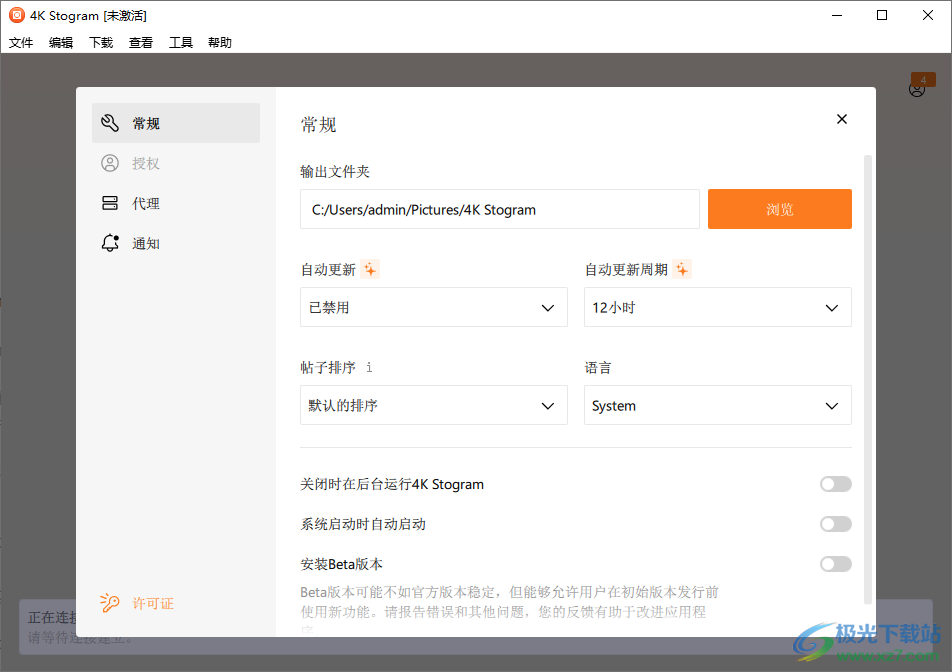Click the info icon beside 帖子排序
Viewport: 952px width, 672px height.
pos(369,367)
